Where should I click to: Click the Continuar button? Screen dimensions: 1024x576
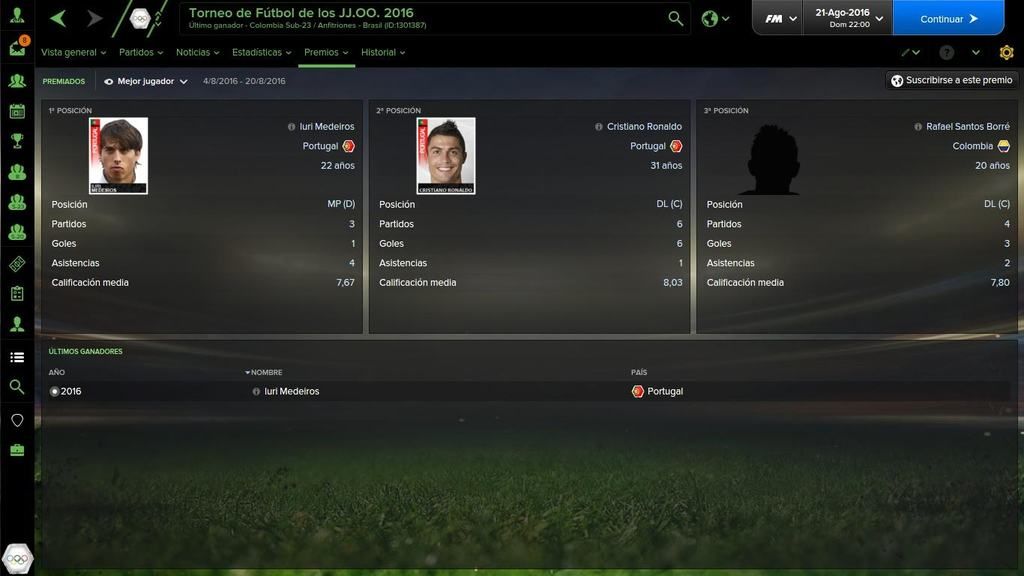(948, 18)
